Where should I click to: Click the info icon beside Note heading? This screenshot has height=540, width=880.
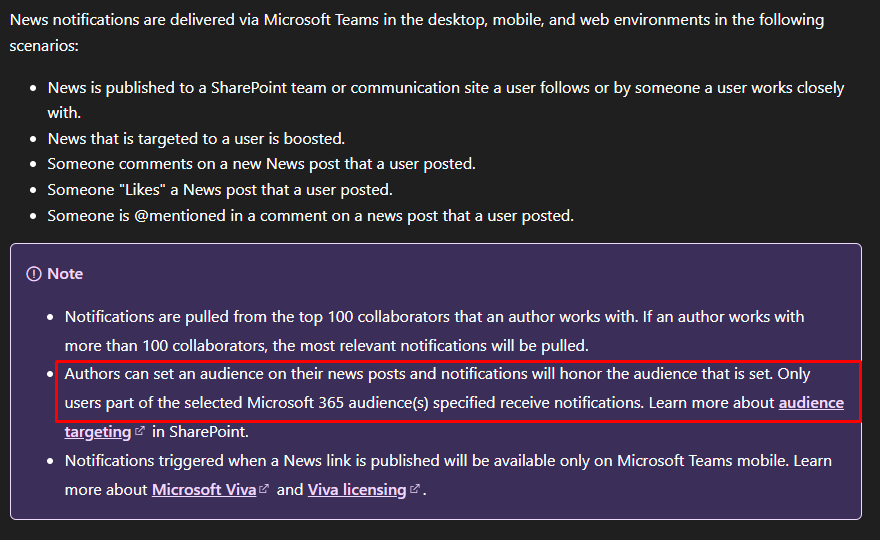tap(34, 274)
